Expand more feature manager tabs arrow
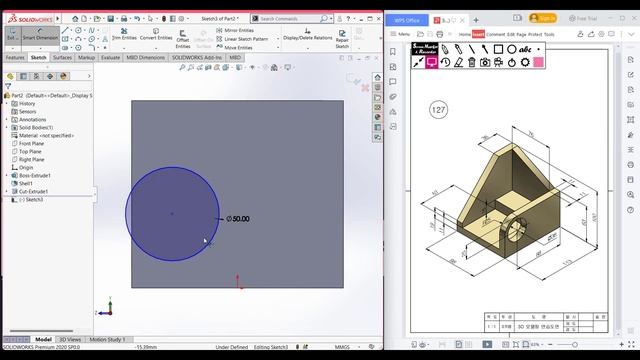This screenshot has height=360, width=640. (89, 76)
